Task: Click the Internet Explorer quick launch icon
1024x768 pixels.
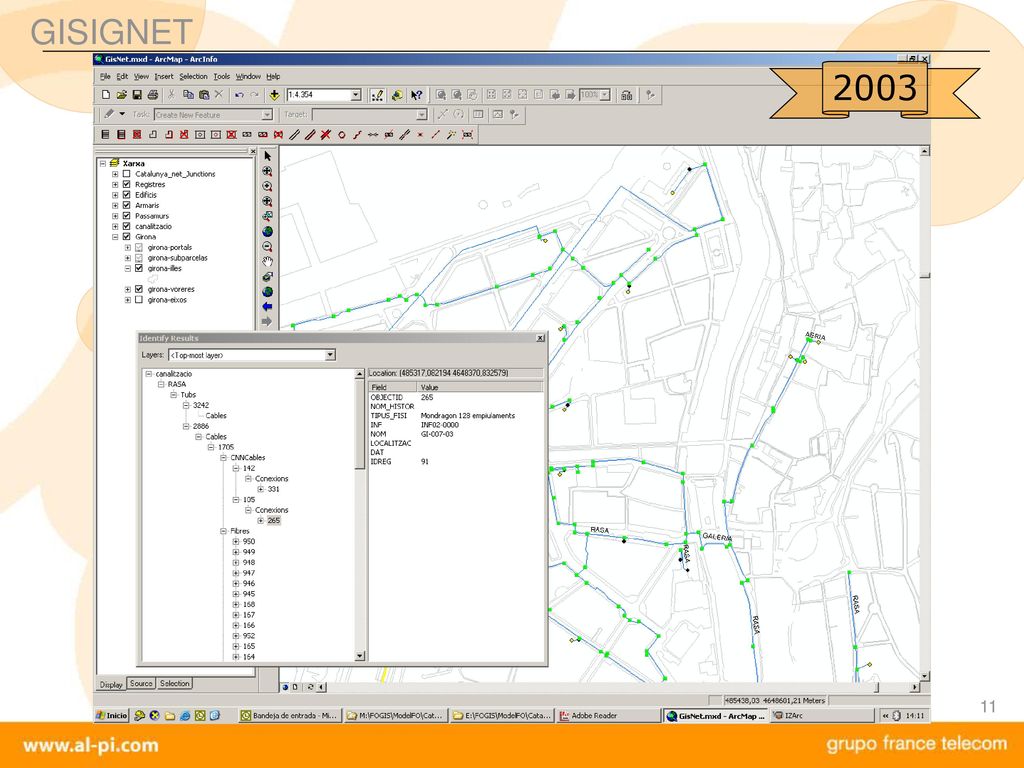Action: [x=185, y=716]
